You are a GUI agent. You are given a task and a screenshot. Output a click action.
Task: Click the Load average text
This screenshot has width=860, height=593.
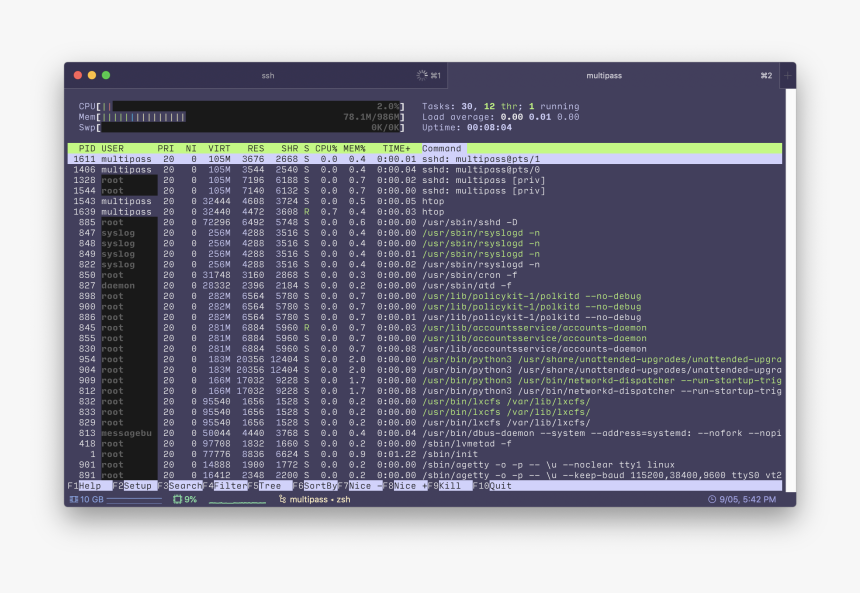point(500,117)
